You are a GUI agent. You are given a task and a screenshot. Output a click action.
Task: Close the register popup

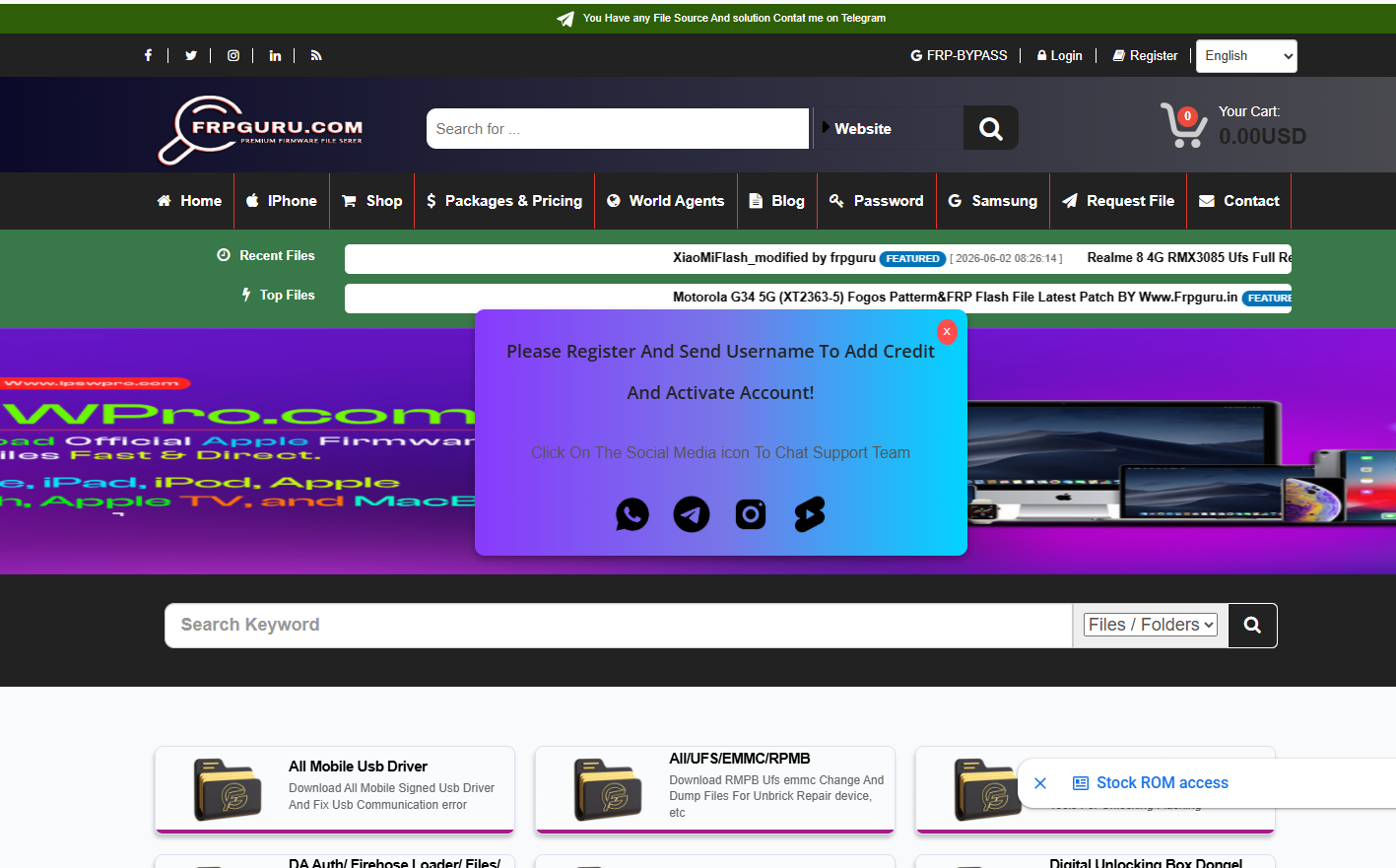947,332
